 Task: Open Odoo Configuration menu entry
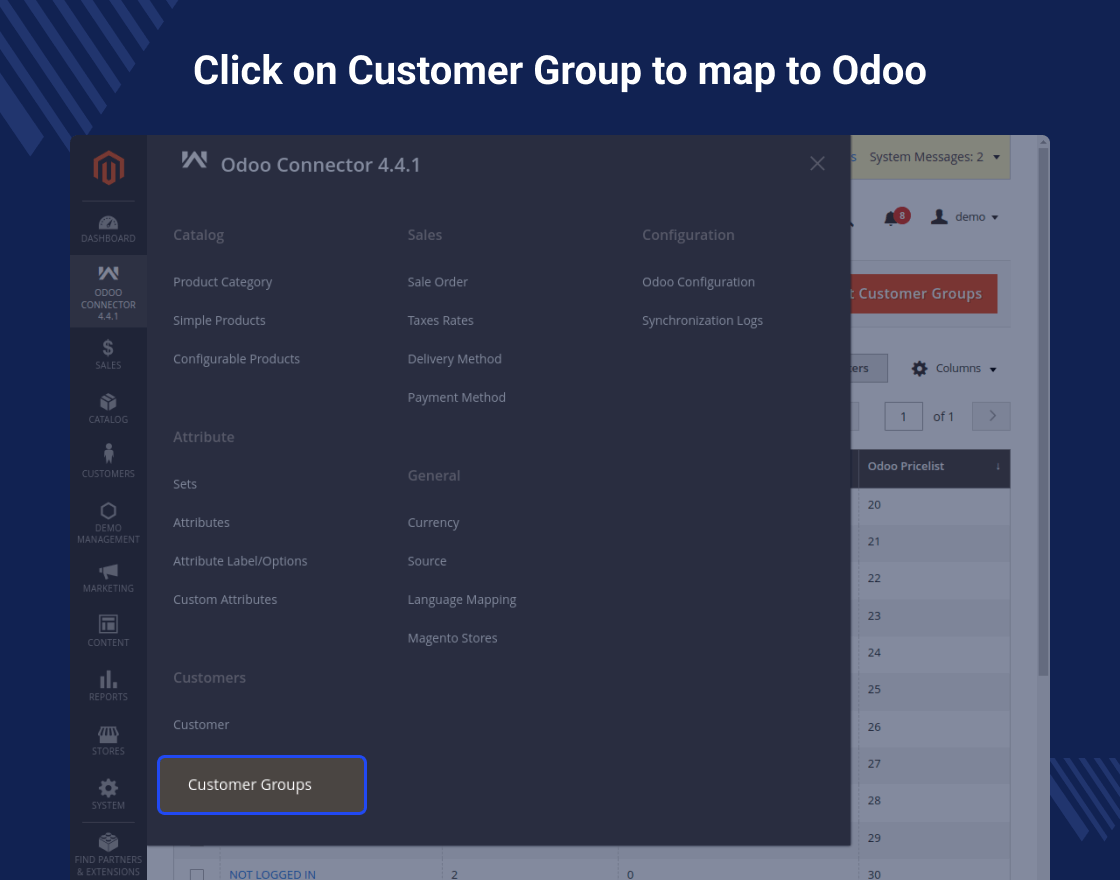point(699,282)
